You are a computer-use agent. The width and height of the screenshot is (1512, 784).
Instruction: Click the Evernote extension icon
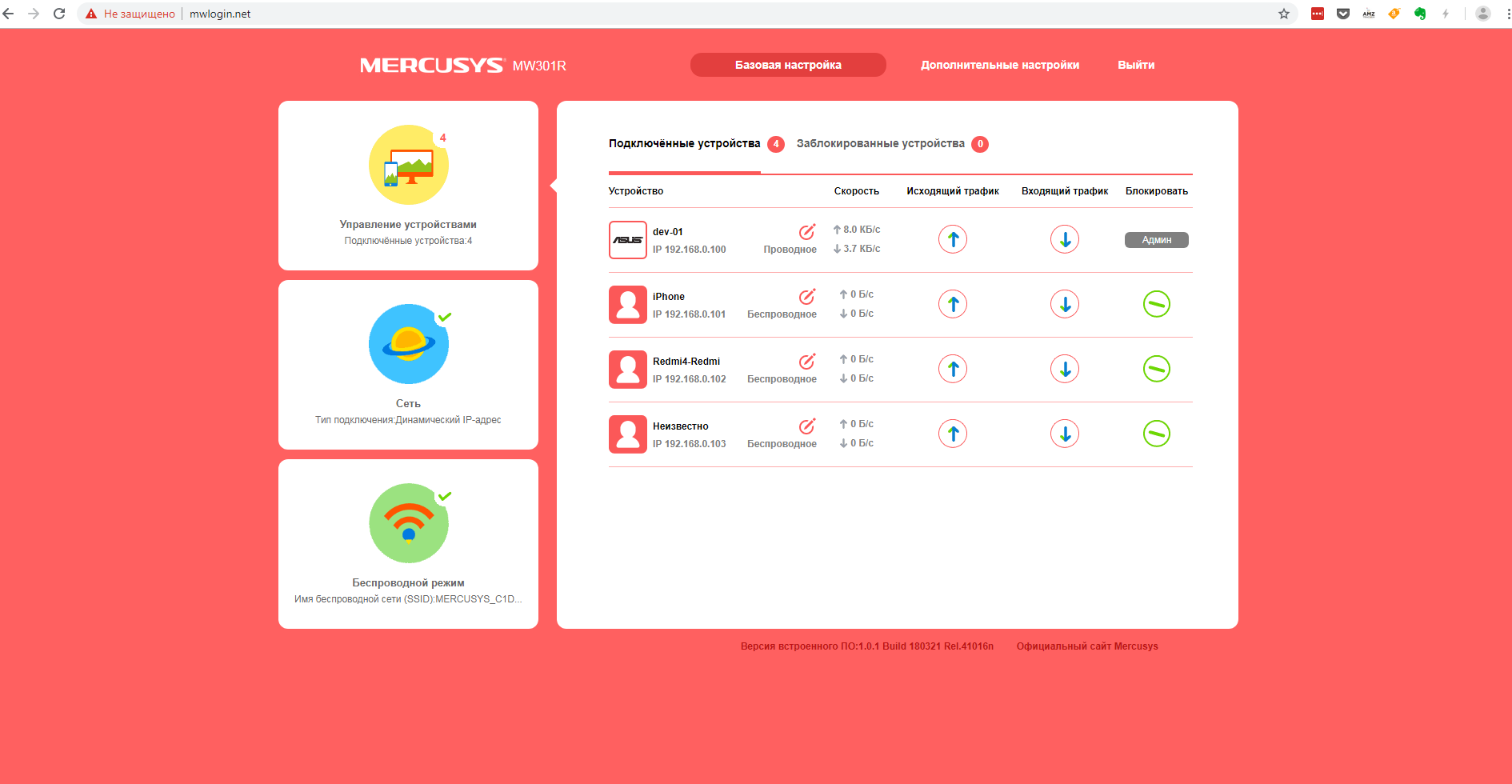(1420, 14)
